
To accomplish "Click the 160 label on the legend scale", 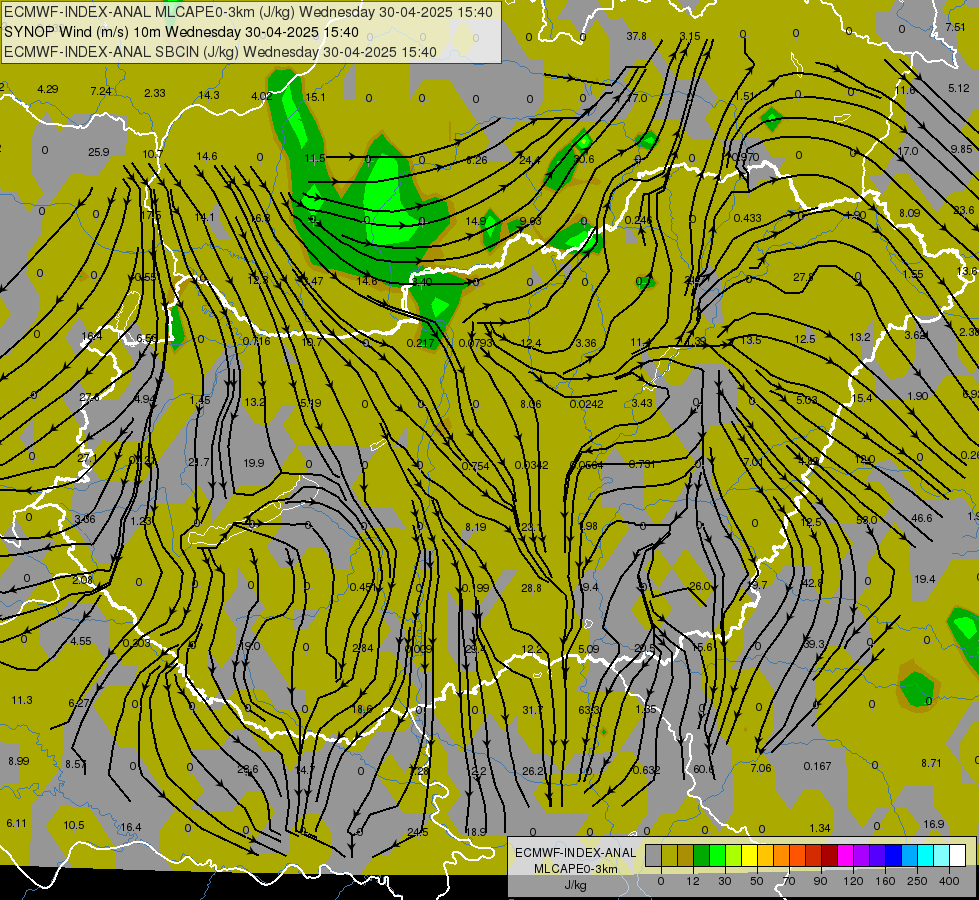I will click(885, 881).
